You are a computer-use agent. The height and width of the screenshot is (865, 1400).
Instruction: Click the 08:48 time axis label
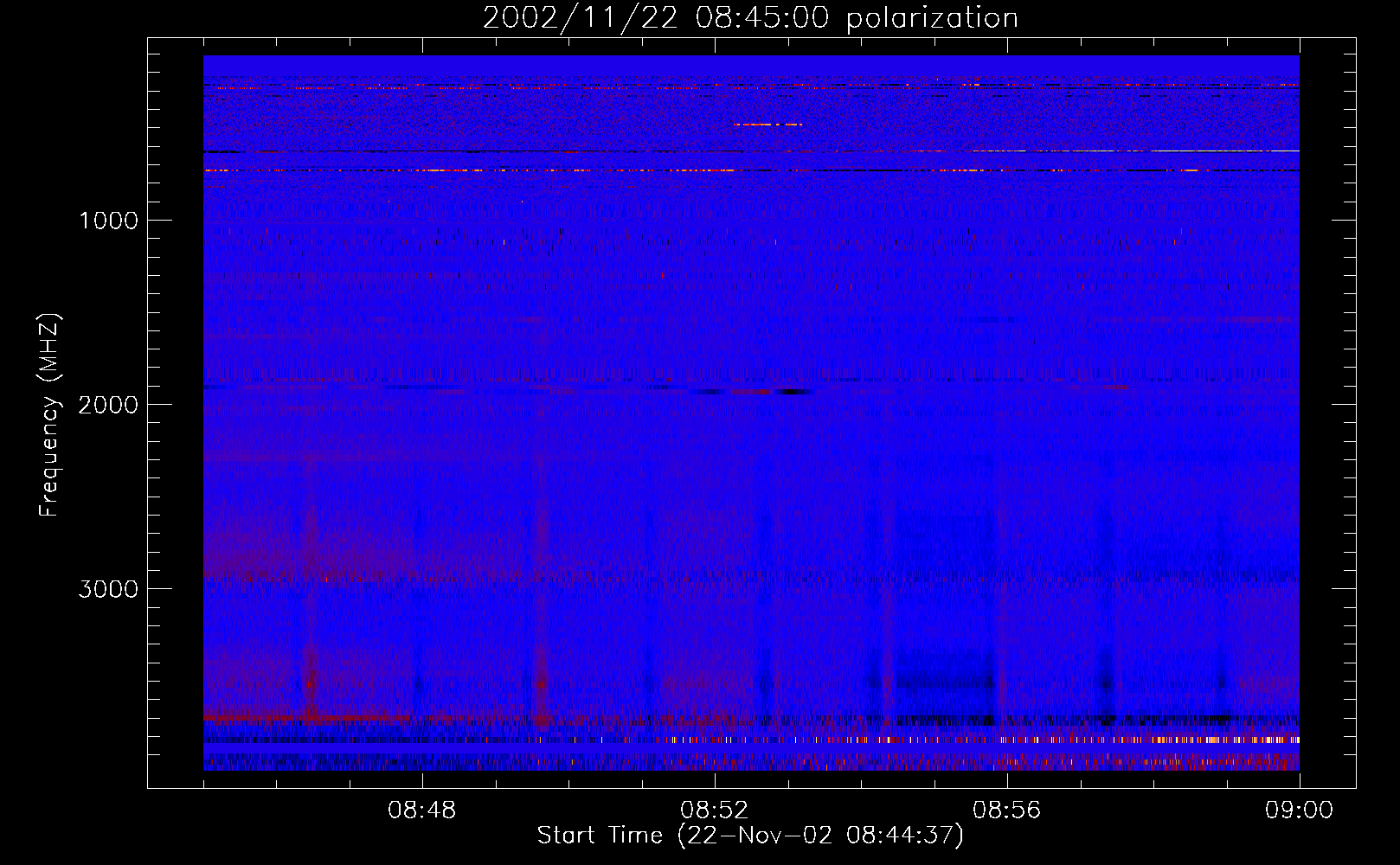[x=422, y=811]
